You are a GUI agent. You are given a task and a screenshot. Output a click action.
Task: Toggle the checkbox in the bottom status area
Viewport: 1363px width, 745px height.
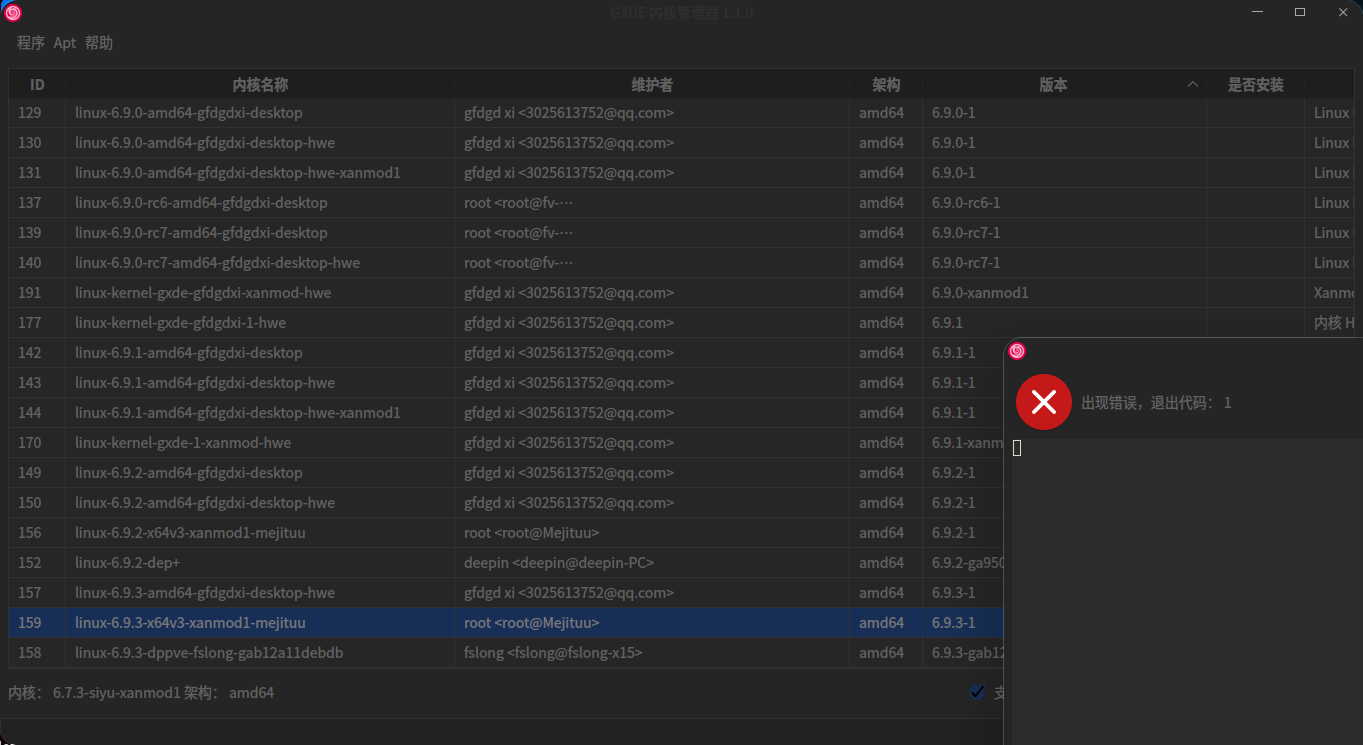977,692
